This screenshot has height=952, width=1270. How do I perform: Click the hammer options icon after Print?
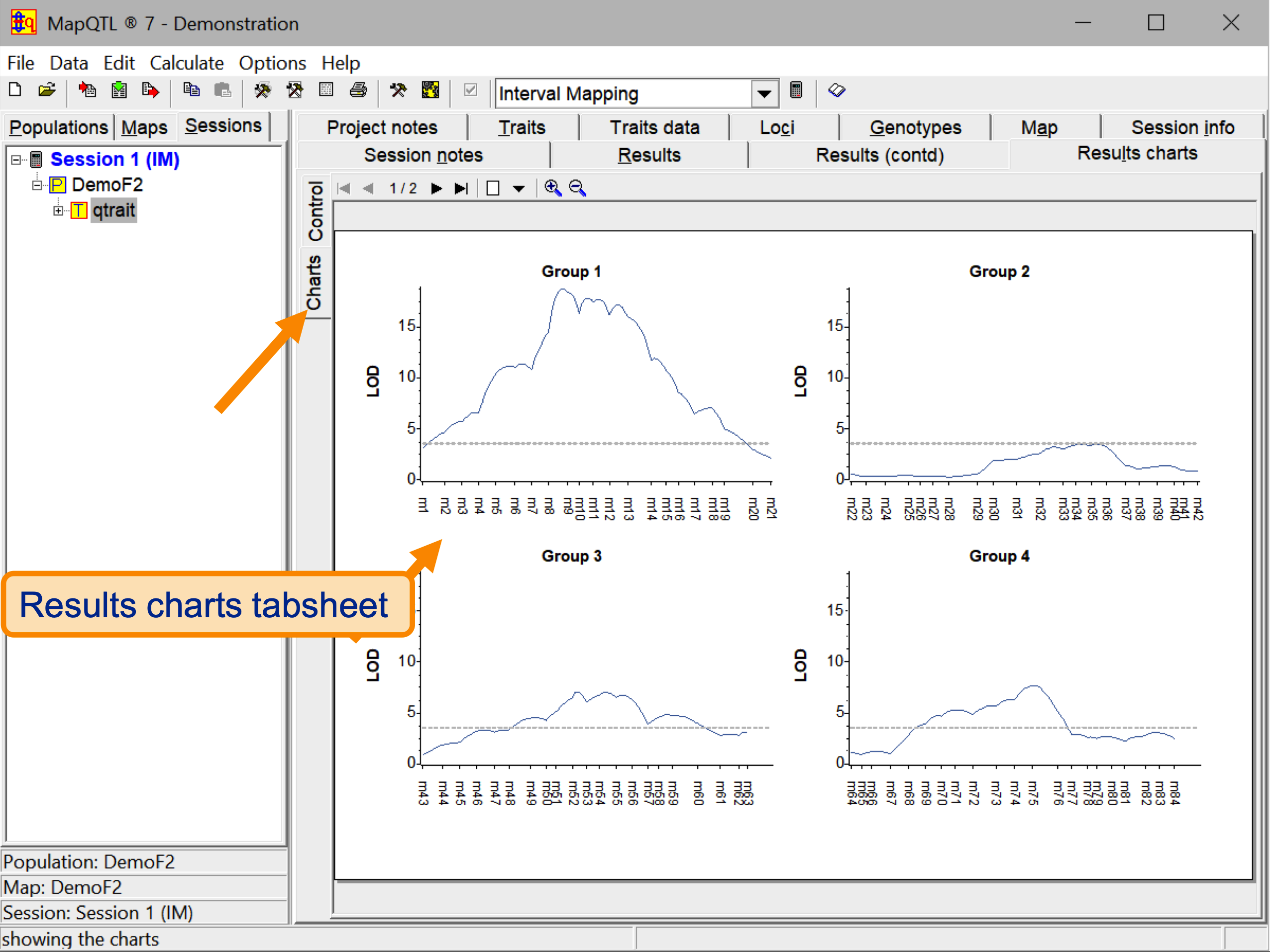[x=398, y=91]
